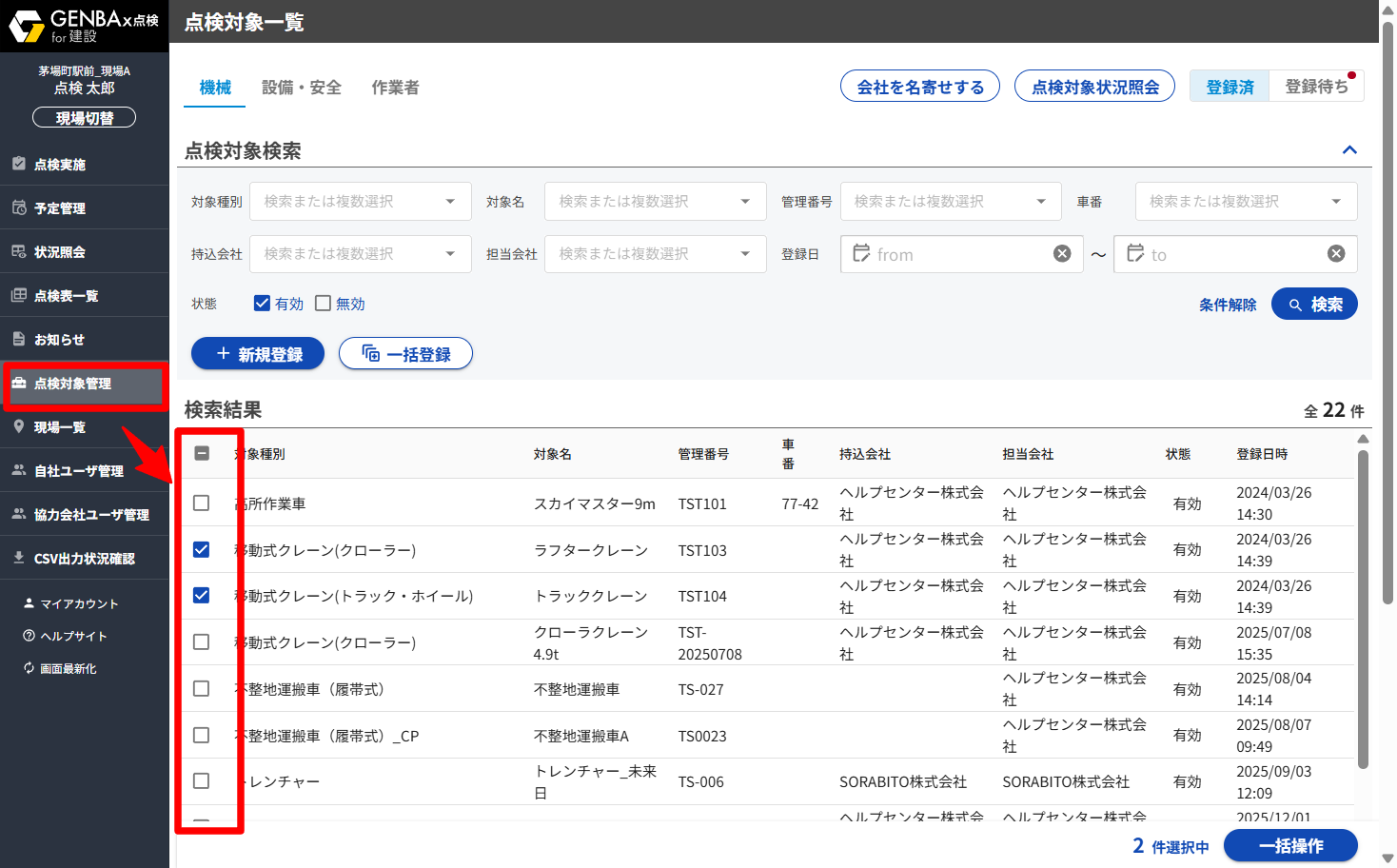
Task: Enable the 無効 status checkbox
Action: [x=323, y=304]
